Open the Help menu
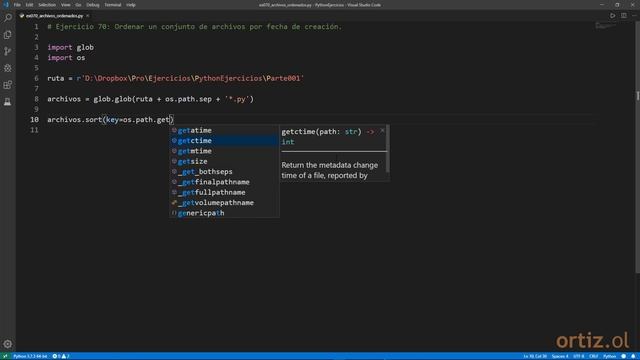 (131, 5)
